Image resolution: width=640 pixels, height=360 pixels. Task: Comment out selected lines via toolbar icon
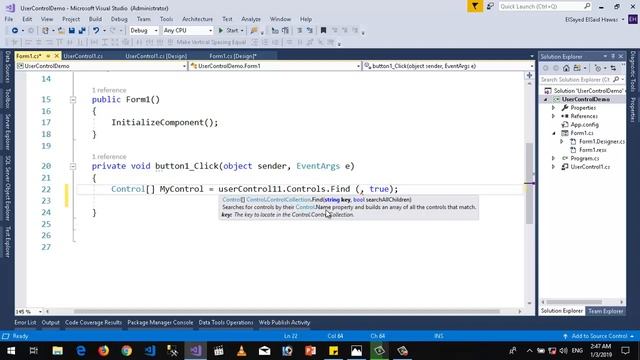click(300, 30)
